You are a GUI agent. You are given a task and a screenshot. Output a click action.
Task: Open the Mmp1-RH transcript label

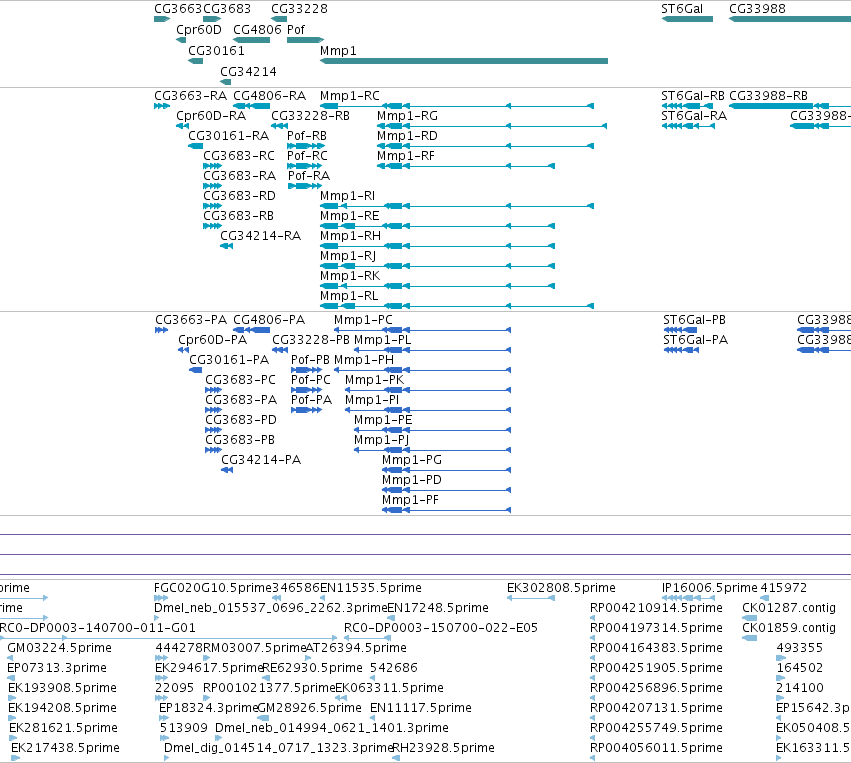pyautogui.click(x=350, y=236)
